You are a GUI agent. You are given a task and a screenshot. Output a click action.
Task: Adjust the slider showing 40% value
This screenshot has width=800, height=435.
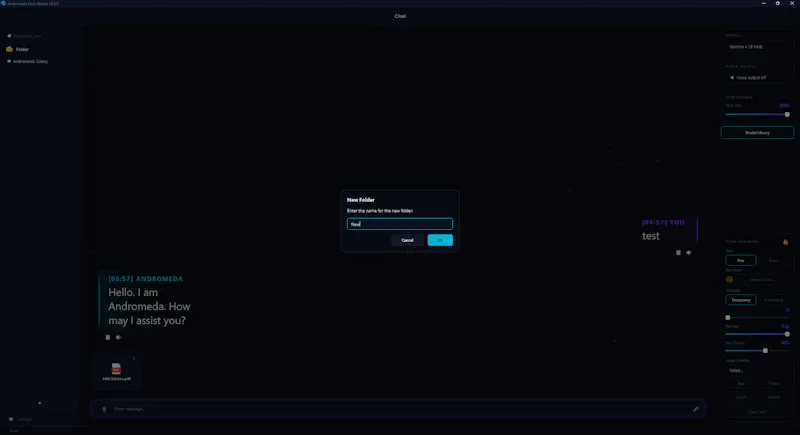[757, 350]
